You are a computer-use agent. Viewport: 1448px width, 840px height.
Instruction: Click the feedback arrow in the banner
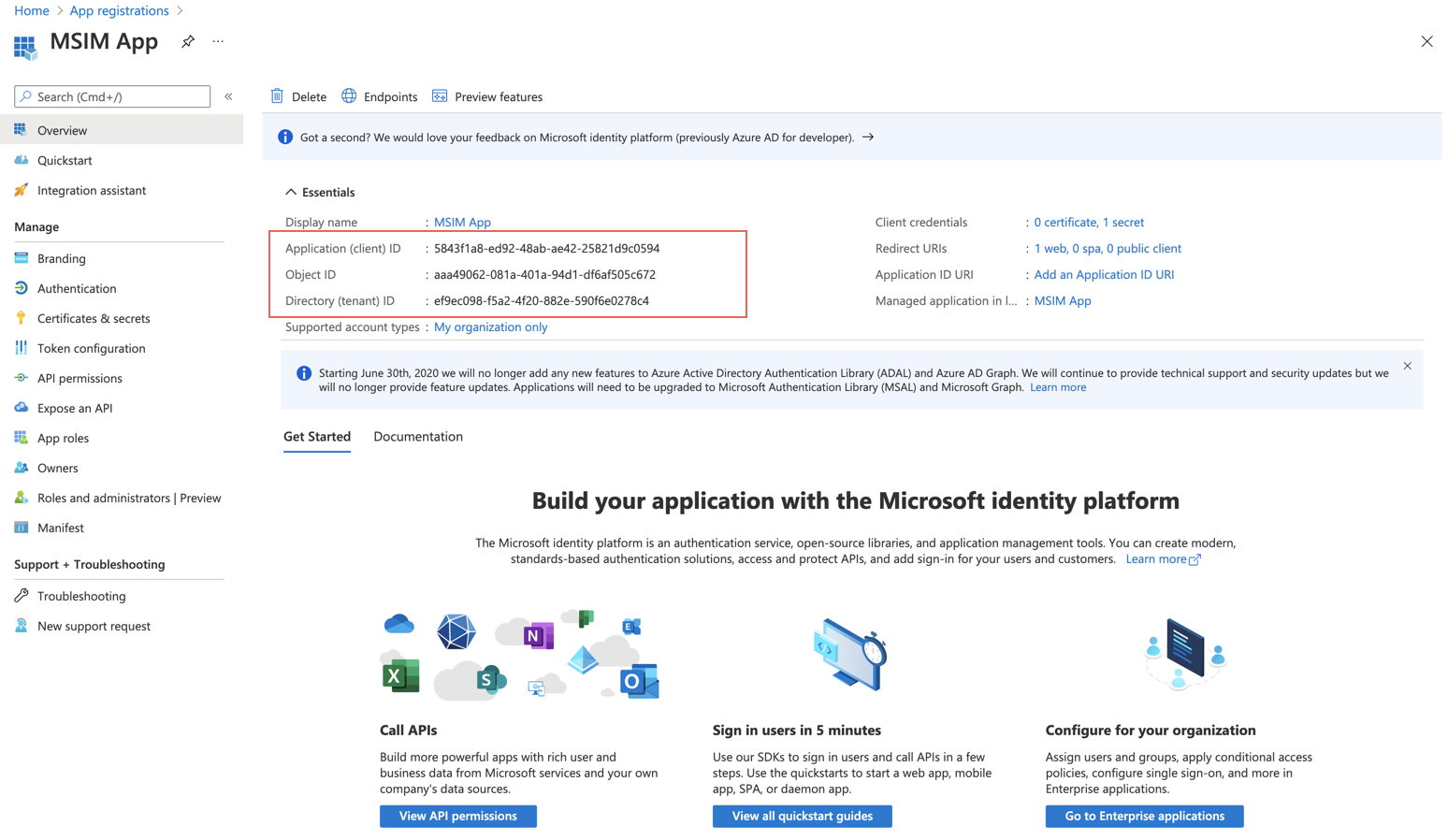(x=868, y=138)
